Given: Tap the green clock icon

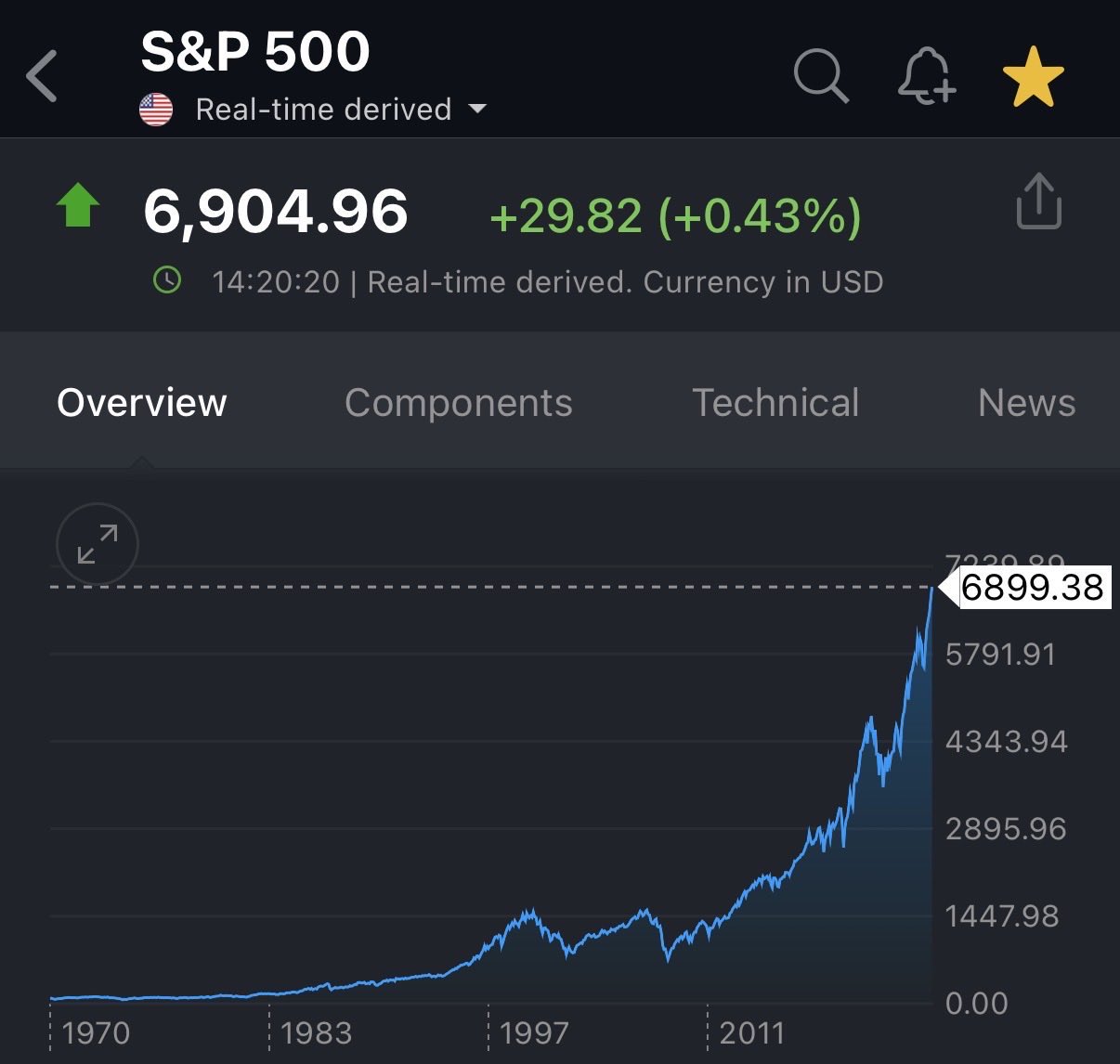Looking at the screenshot, I should (x=167, y=280).
